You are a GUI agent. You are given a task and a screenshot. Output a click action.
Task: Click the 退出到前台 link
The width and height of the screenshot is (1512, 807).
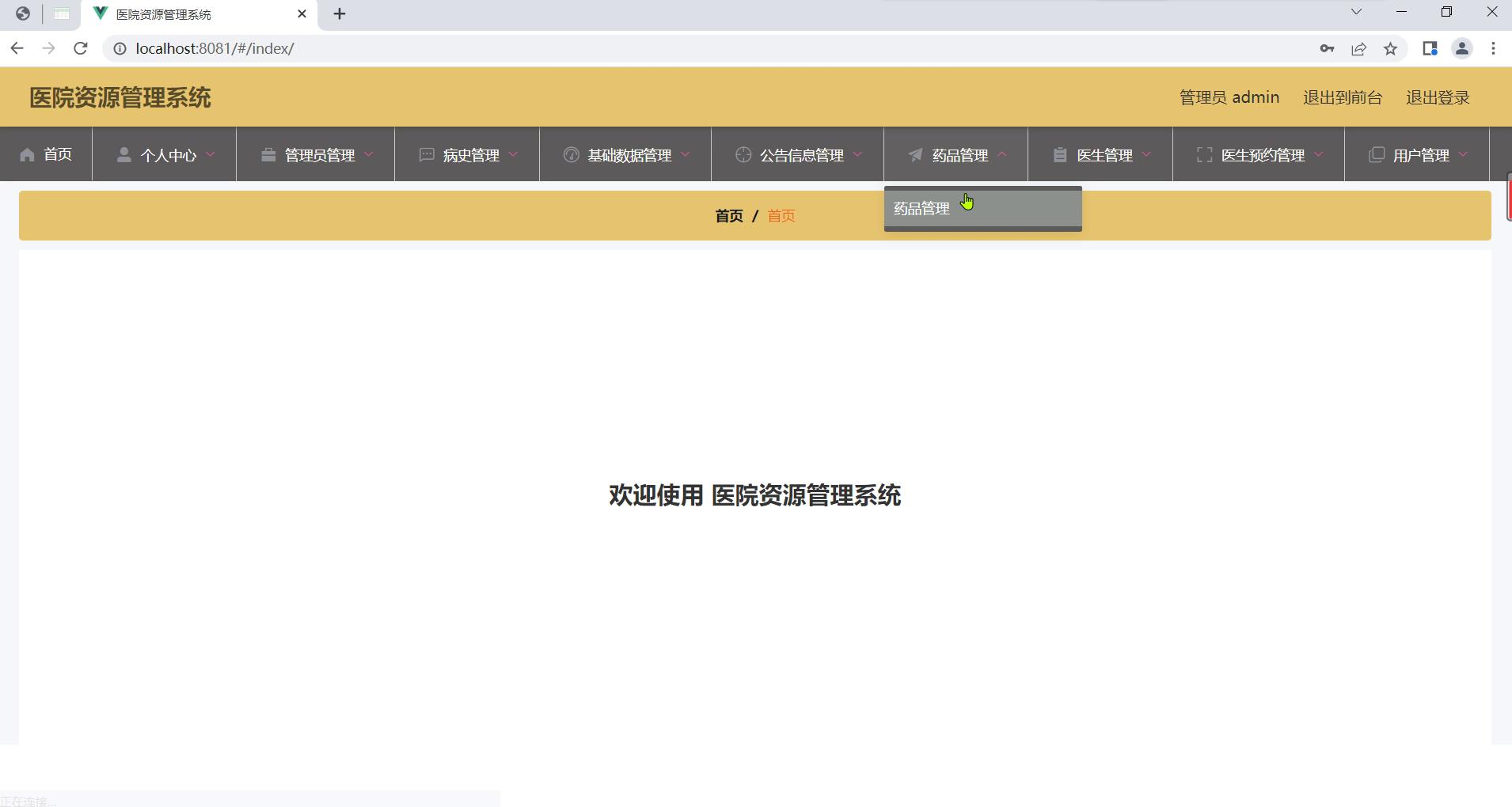pyautogui.click(x=1342, y=97)
